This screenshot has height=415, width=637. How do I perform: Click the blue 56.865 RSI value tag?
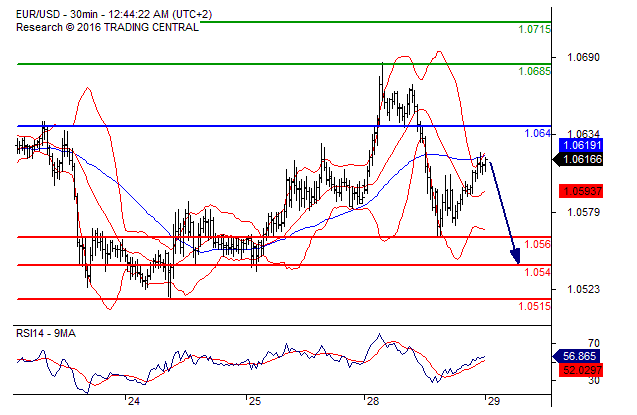pyautogui.click(x=579, y=355)
